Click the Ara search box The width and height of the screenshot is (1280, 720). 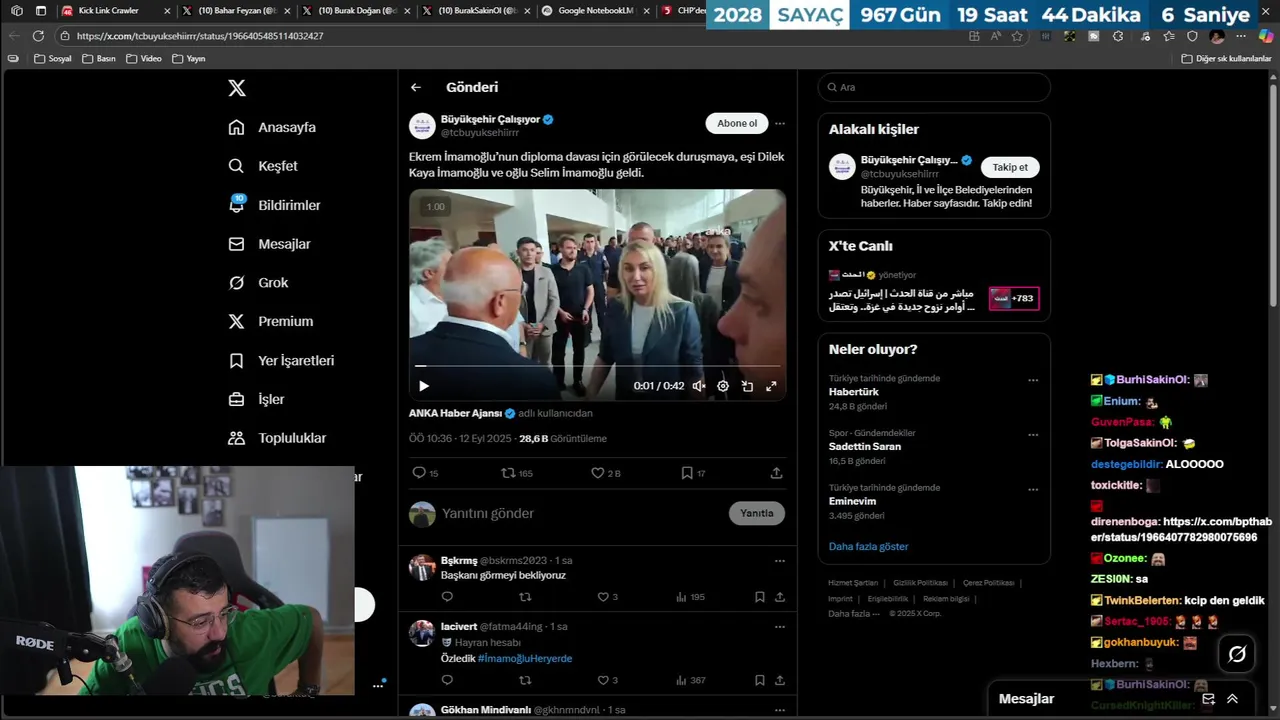coord(934,87)
